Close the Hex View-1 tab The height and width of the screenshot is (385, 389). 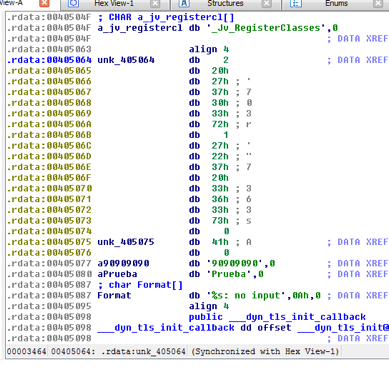coord(155,4)
